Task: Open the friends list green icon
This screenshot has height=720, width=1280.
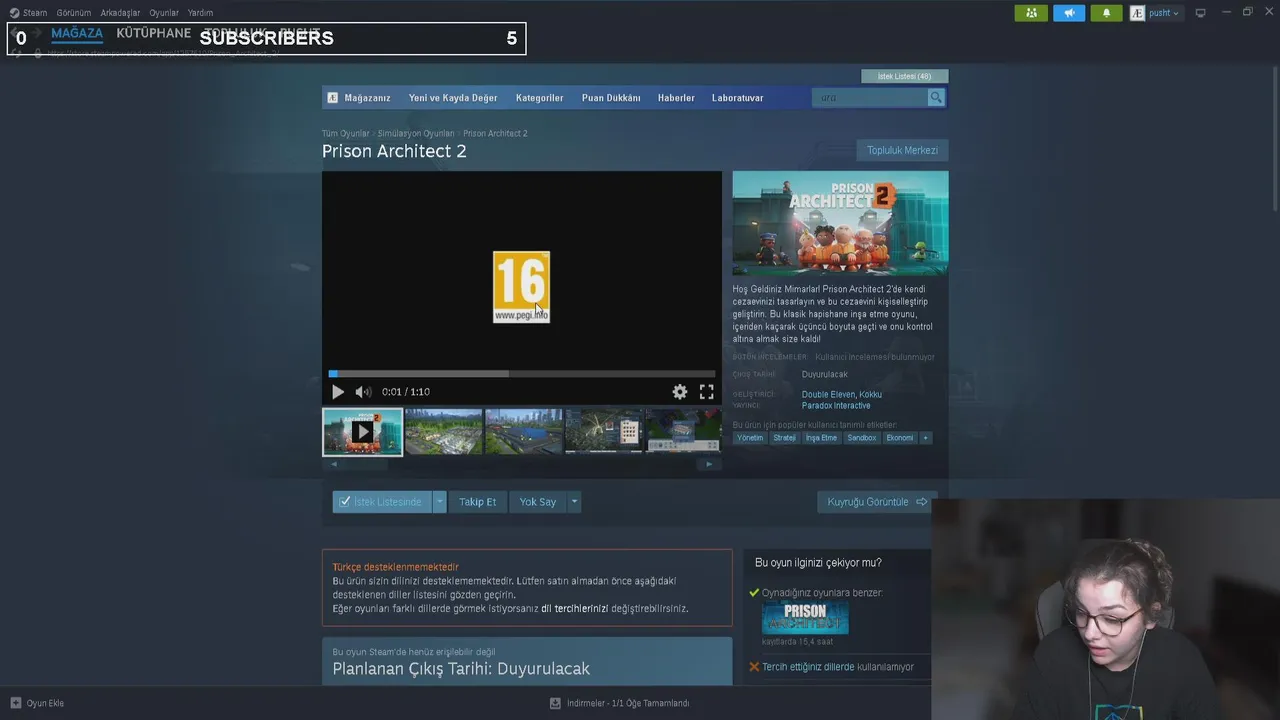Action: (1031, 13)
